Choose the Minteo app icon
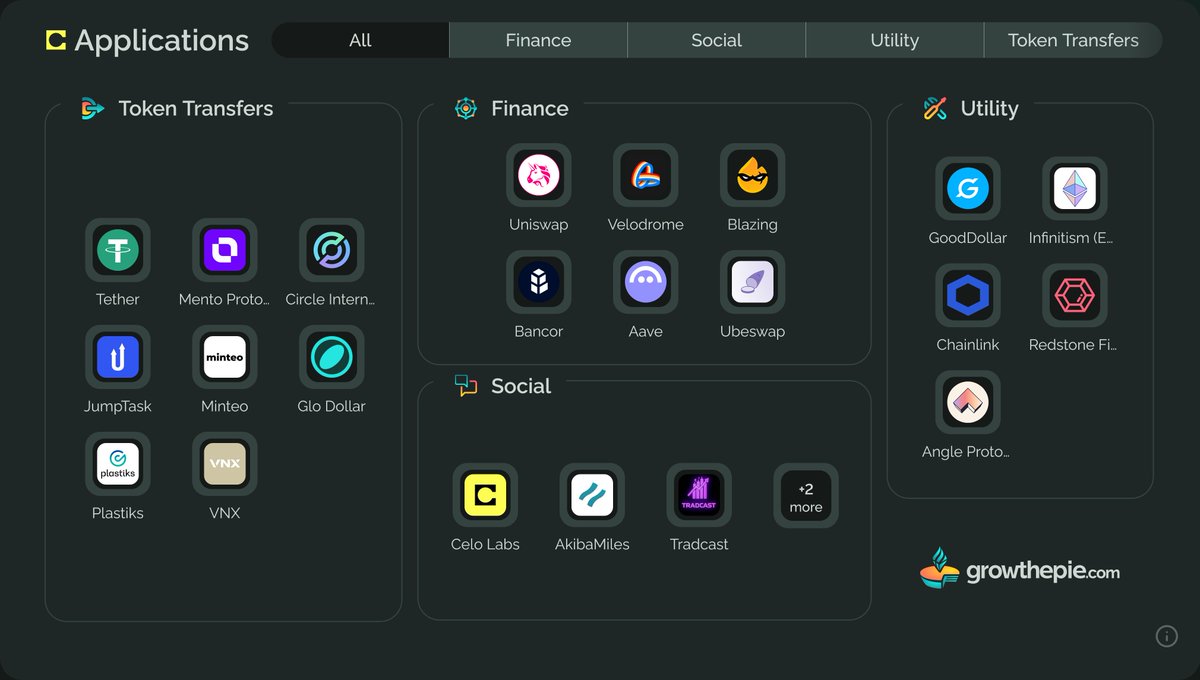 pyautogui.click(x=225, y=357)
